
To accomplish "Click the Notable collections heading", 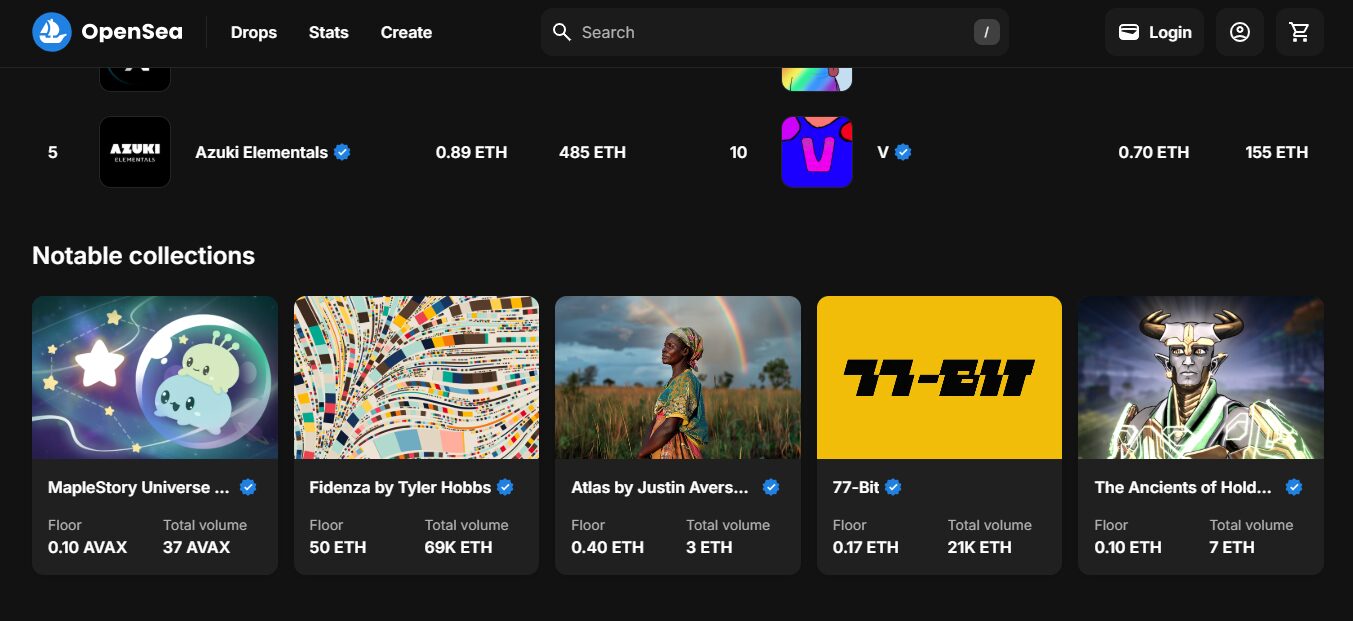I will coord(143,256).
